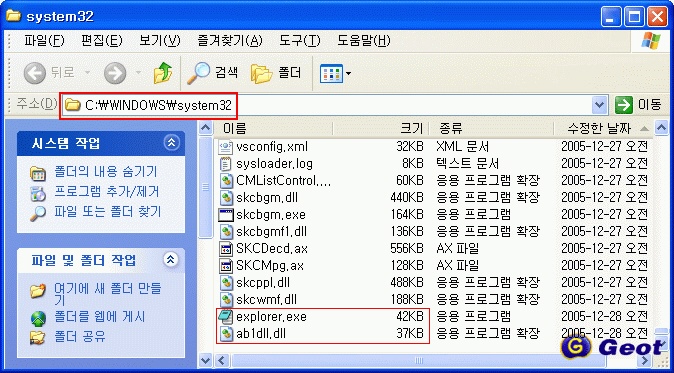The width and height of the screenshot is (674, 373).
Task: Select the skcwmf.dll file name
Action: pos(266,300)
